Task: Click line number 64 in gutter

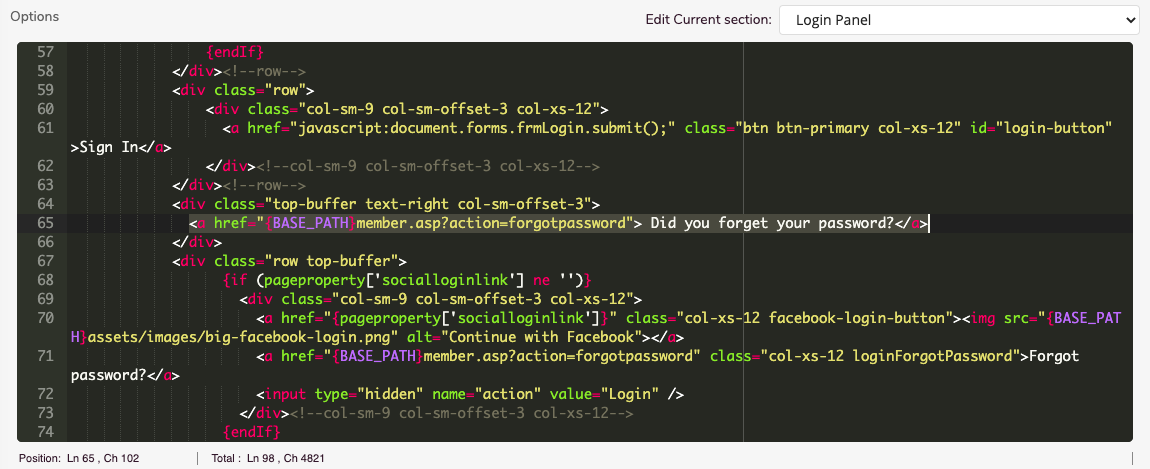Action: (x=44, y=204)
